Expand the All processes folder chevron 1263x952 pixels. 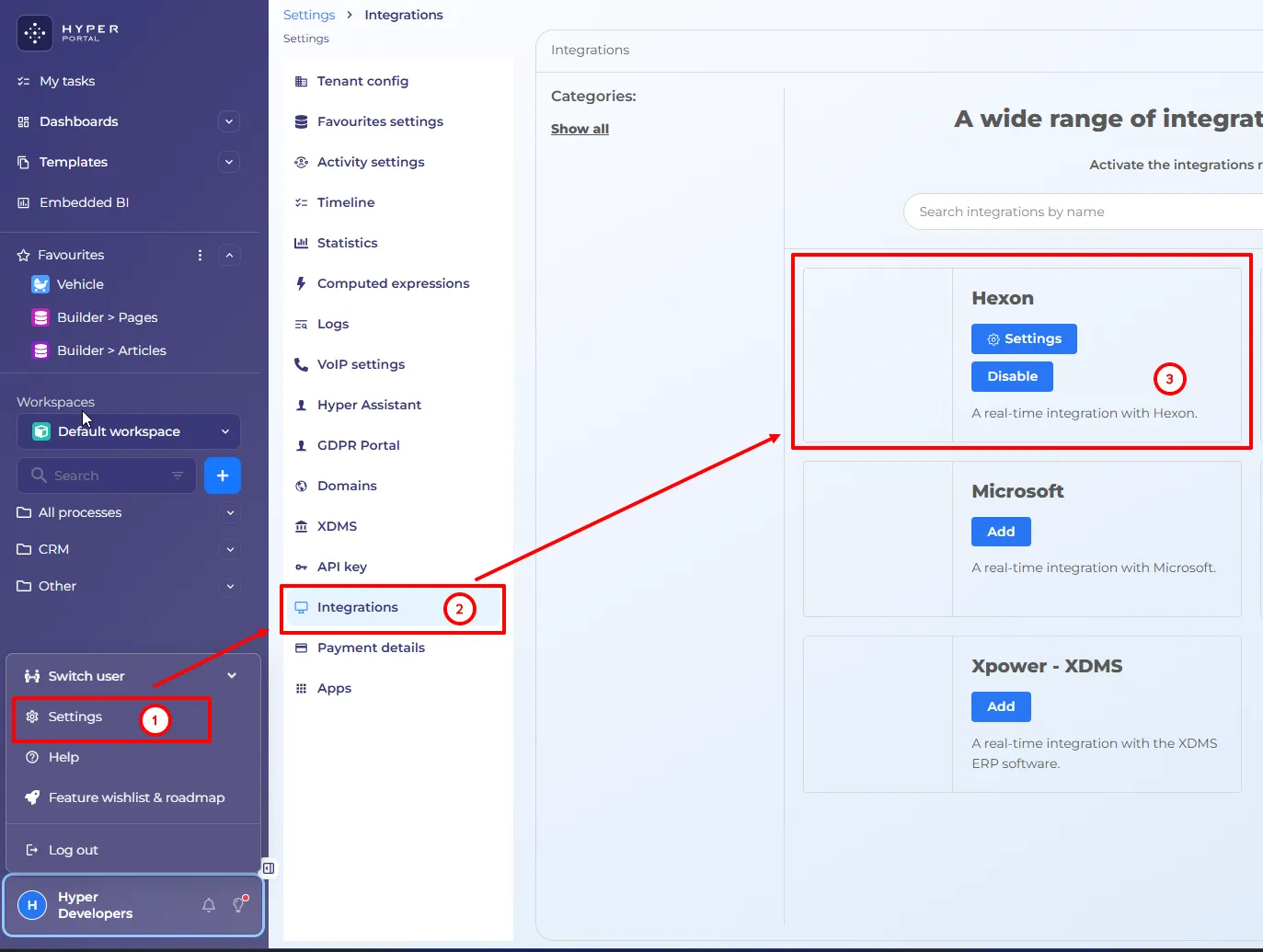point(230,512)
